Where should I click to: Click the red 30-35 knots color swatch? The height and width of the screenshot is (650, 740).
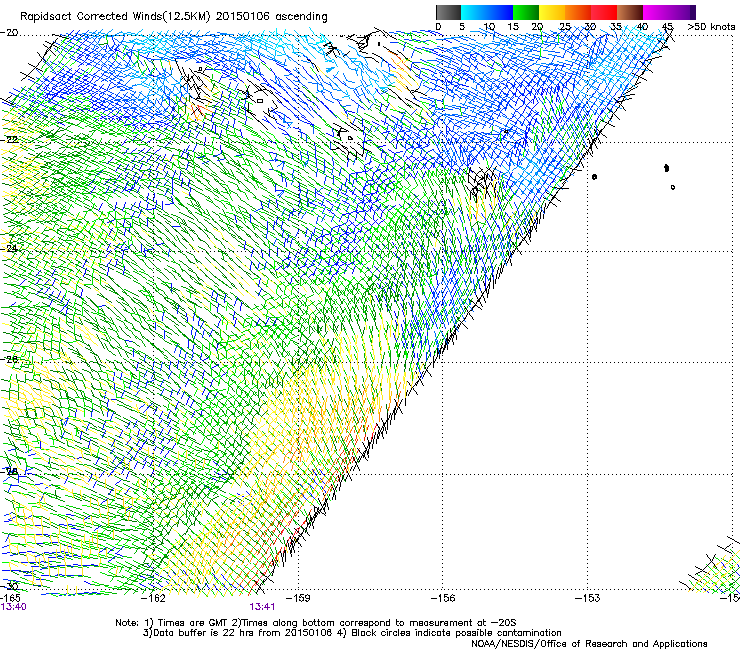pyautogui.click(x=604, y=12)
